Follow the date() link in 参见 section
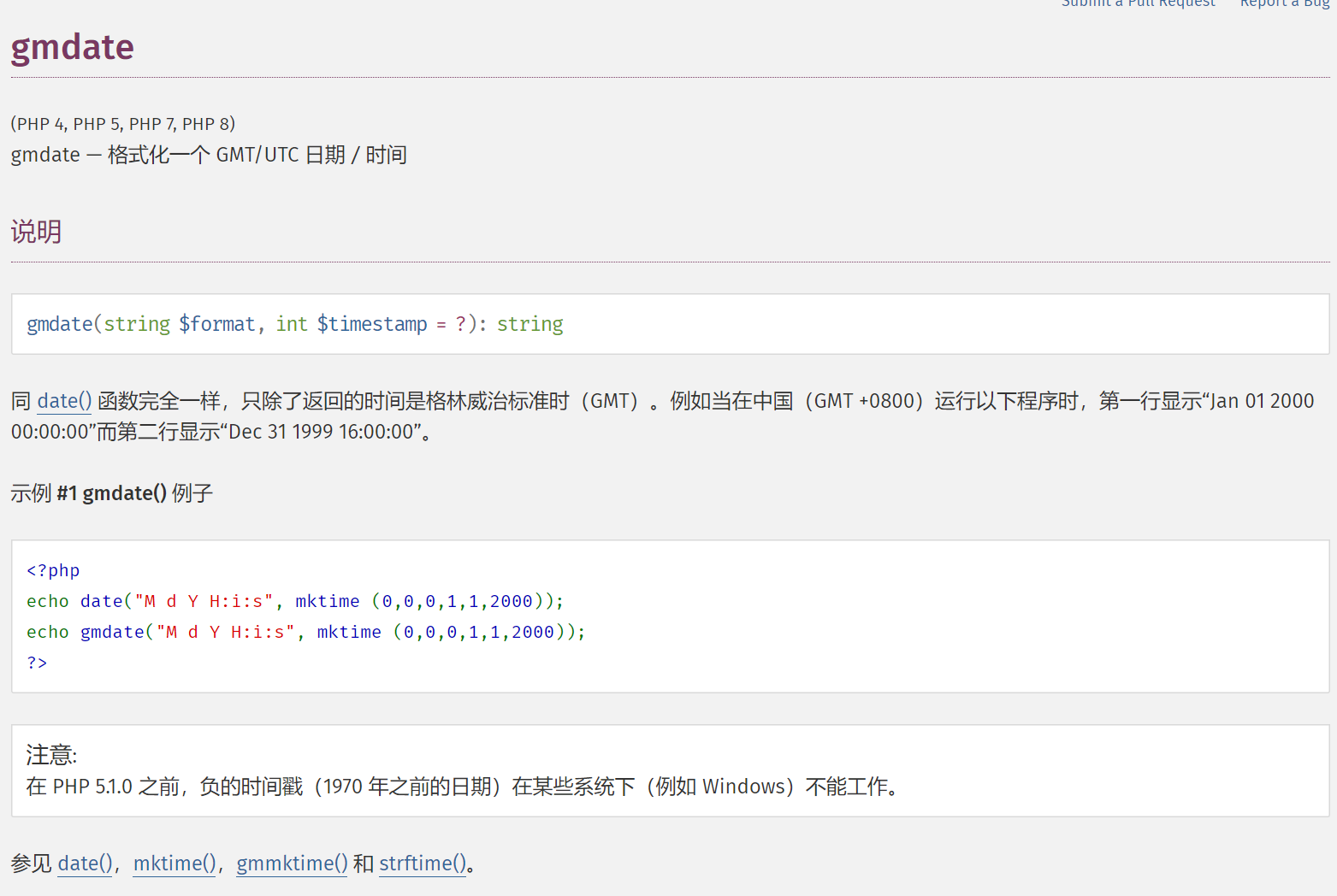1337x896 pixels. (85, 864)
